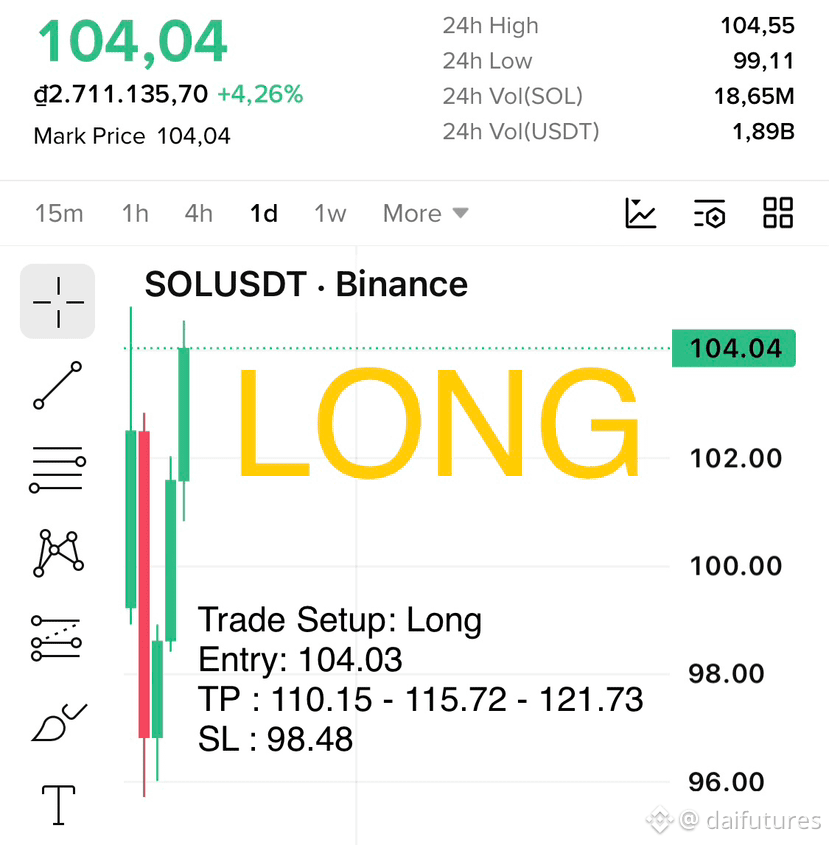Select the XABCD pattern tool

click(x=58, y=553)
